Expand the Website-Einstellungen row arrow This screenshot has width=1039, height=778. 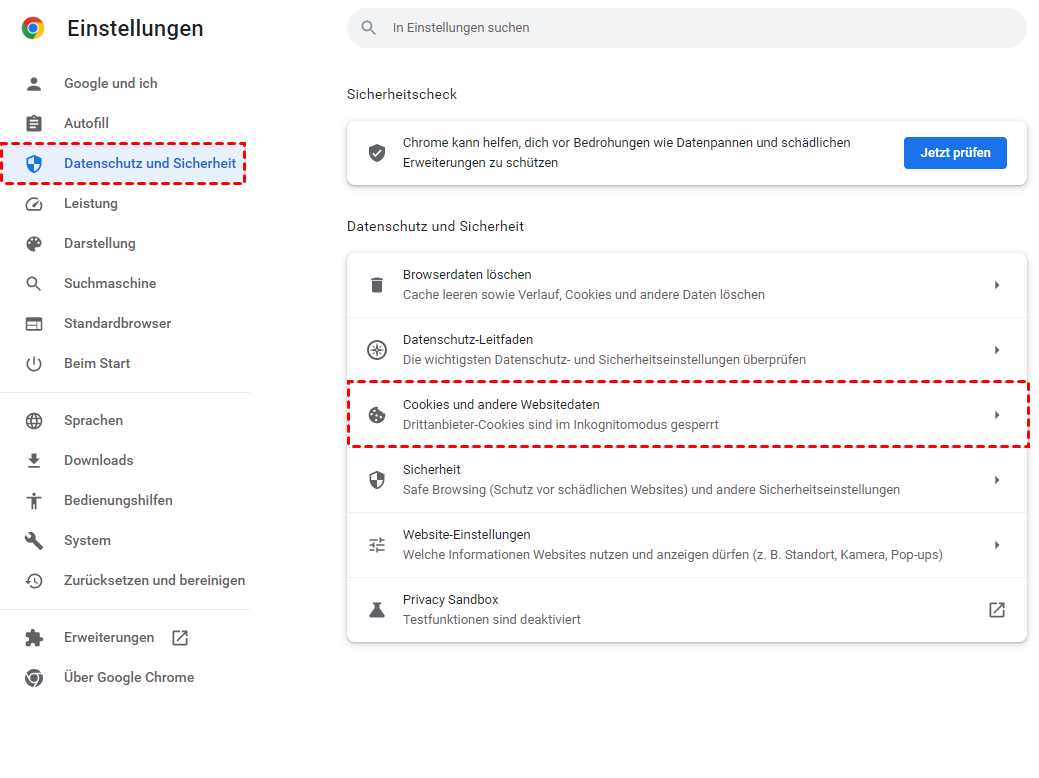click(996, 545)
